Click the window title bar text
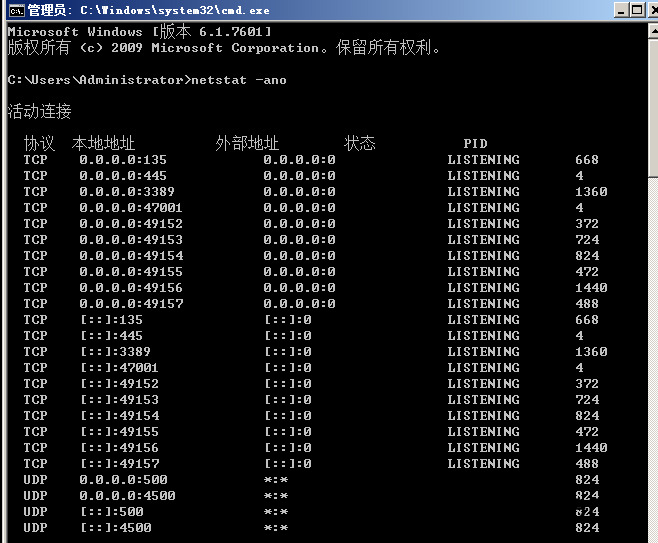 click(x=149, y=10)
